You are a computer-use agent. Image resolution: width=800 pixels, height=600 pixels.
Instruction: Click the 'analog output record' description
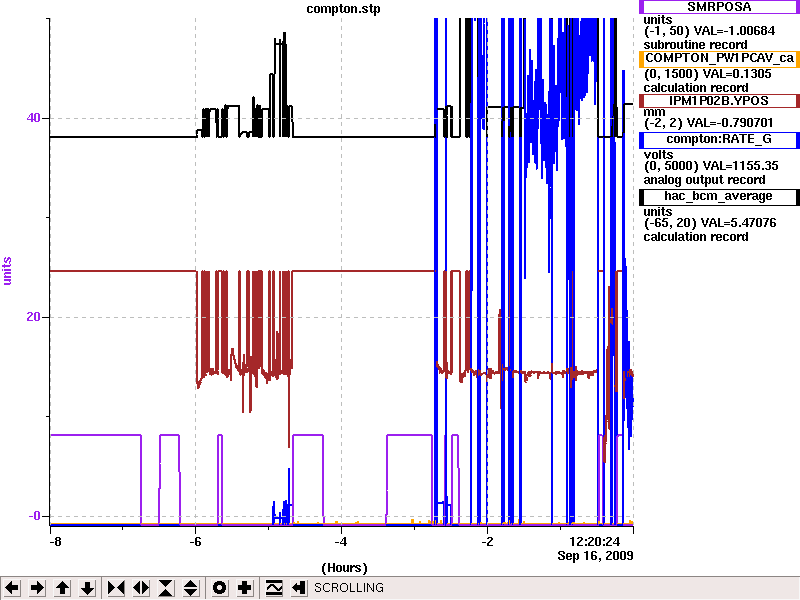(704, 180)
